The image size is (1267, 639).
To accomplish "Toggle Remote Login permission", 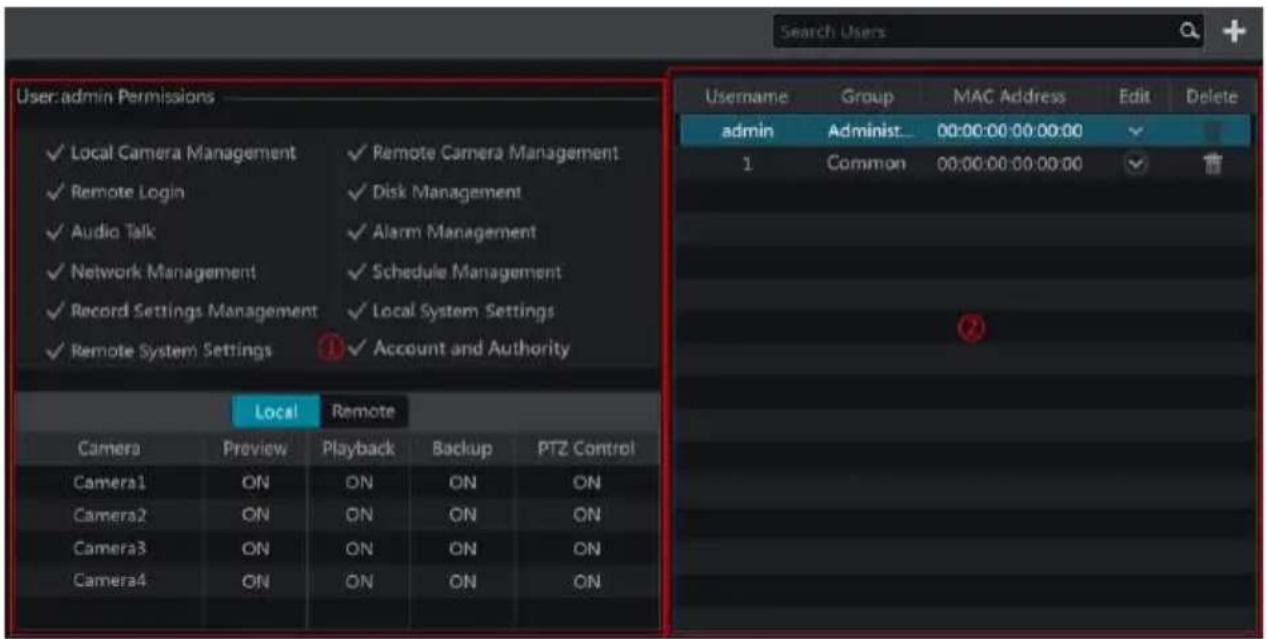I will [x=116, y=192].
